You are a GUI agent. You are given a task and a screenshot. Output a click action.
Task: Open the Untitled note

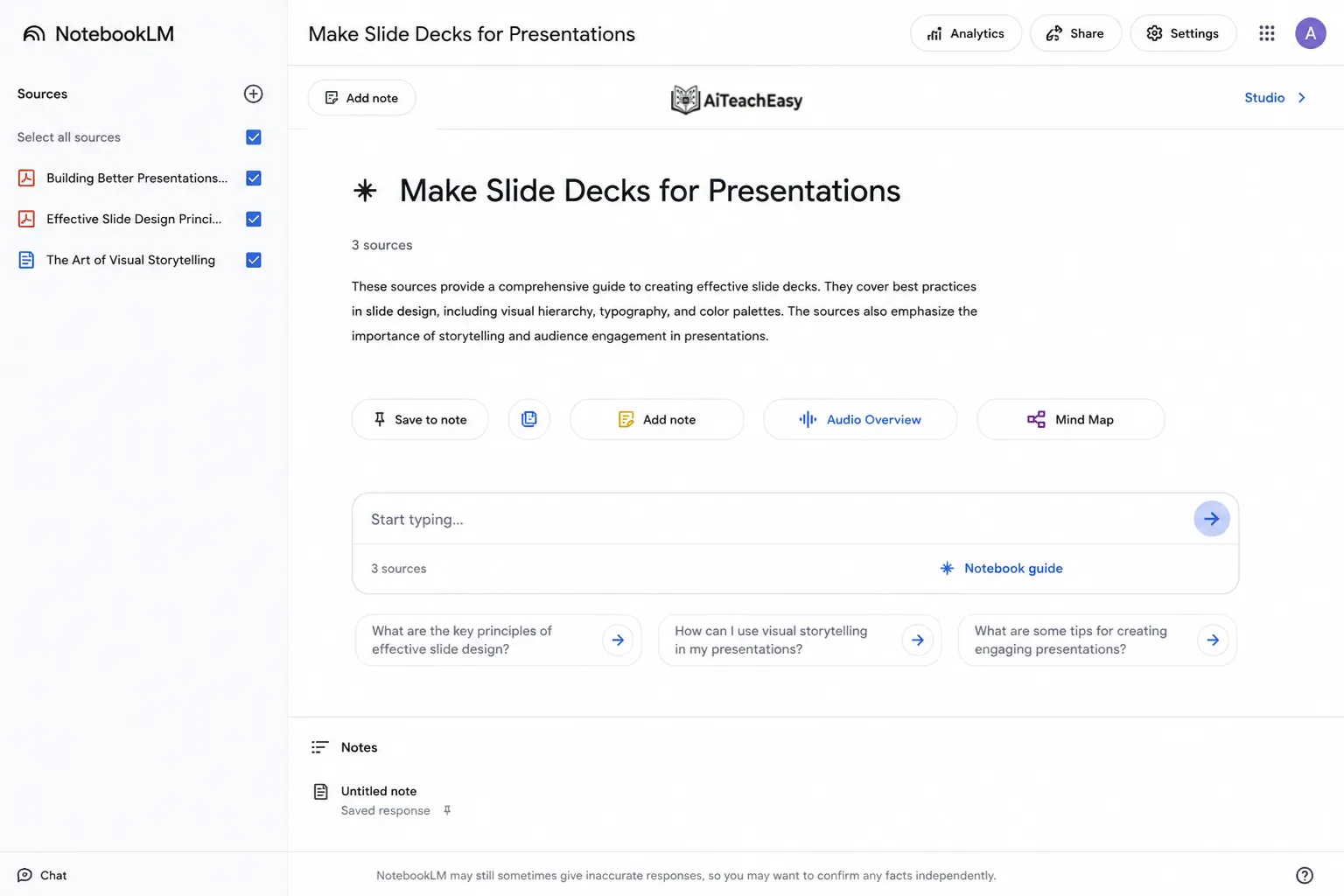[x=379, y=791]
